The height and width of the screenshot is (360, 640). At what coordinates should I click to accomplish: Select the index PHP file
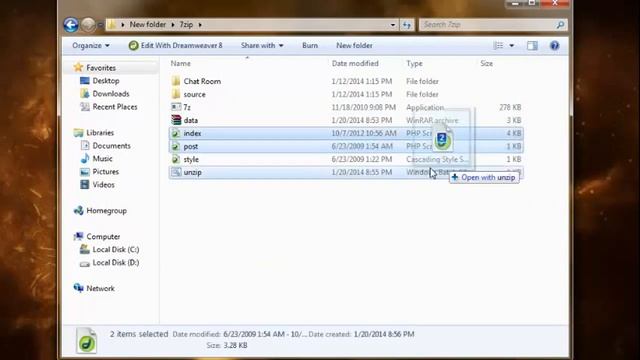pyautogui.click(x=346, y=133)
